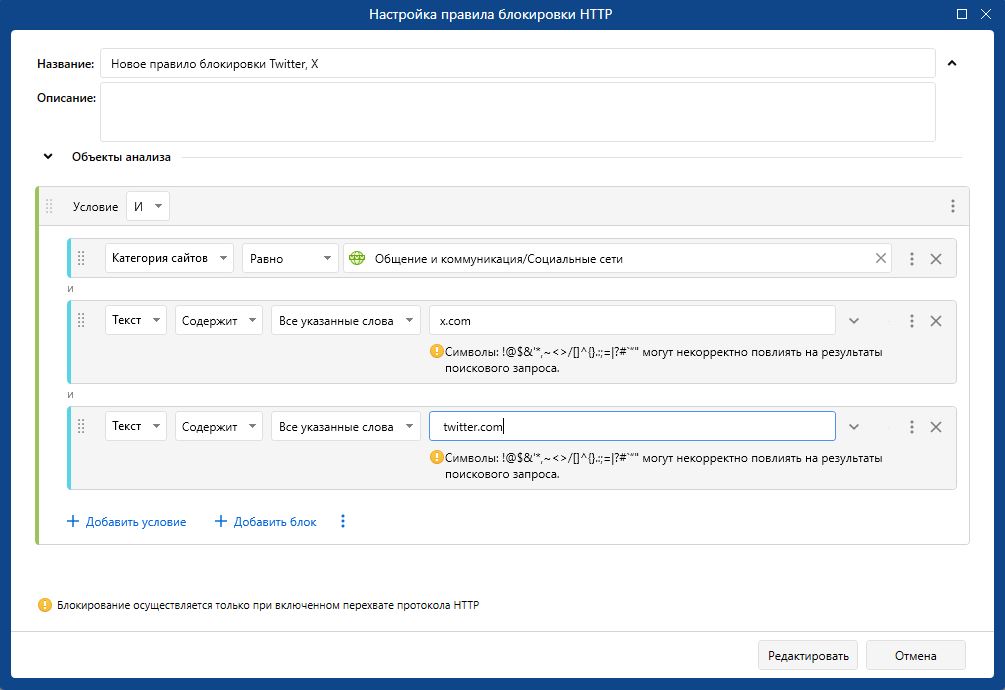Click the twitter.com text input field
The image size is (1005, 690).
pos(632,426)
